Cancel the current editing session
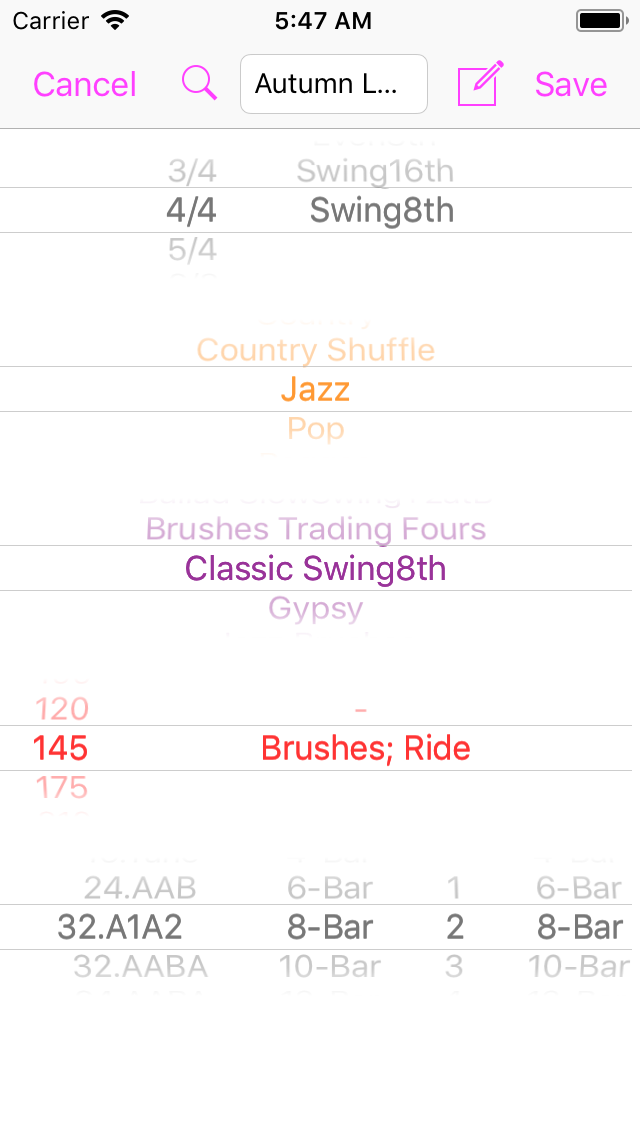This screenshot has width=640, height=1136. click(85, 85)
